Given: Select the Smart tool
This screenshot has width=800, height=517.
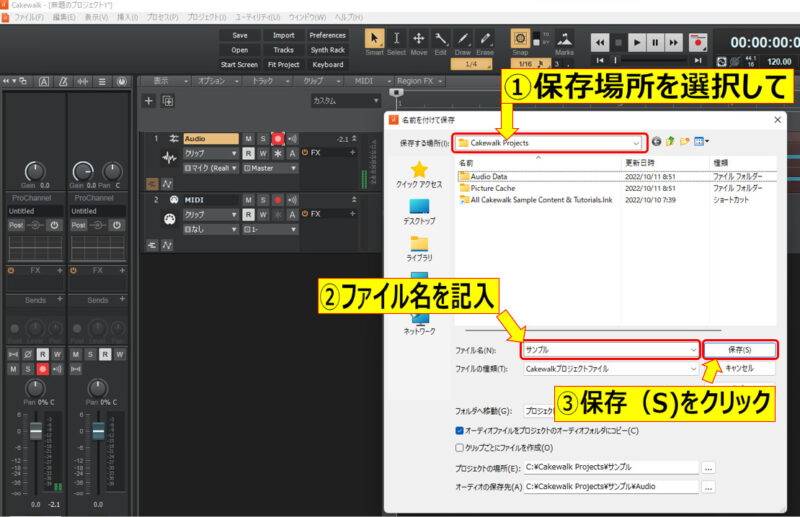Looking at the screenshot, I should click(x=374, y=39).
